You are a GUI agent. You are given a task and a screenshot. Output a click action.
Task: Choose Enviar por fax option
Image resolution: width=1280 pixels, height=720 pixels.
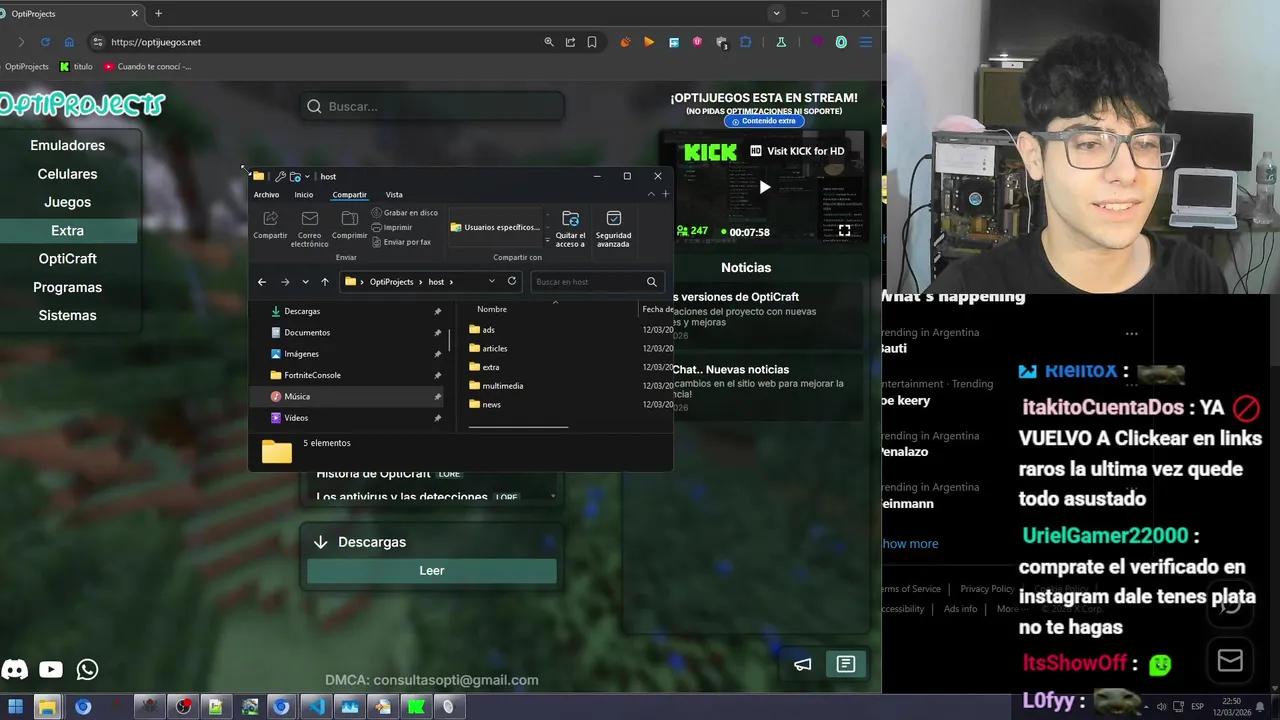401,242
